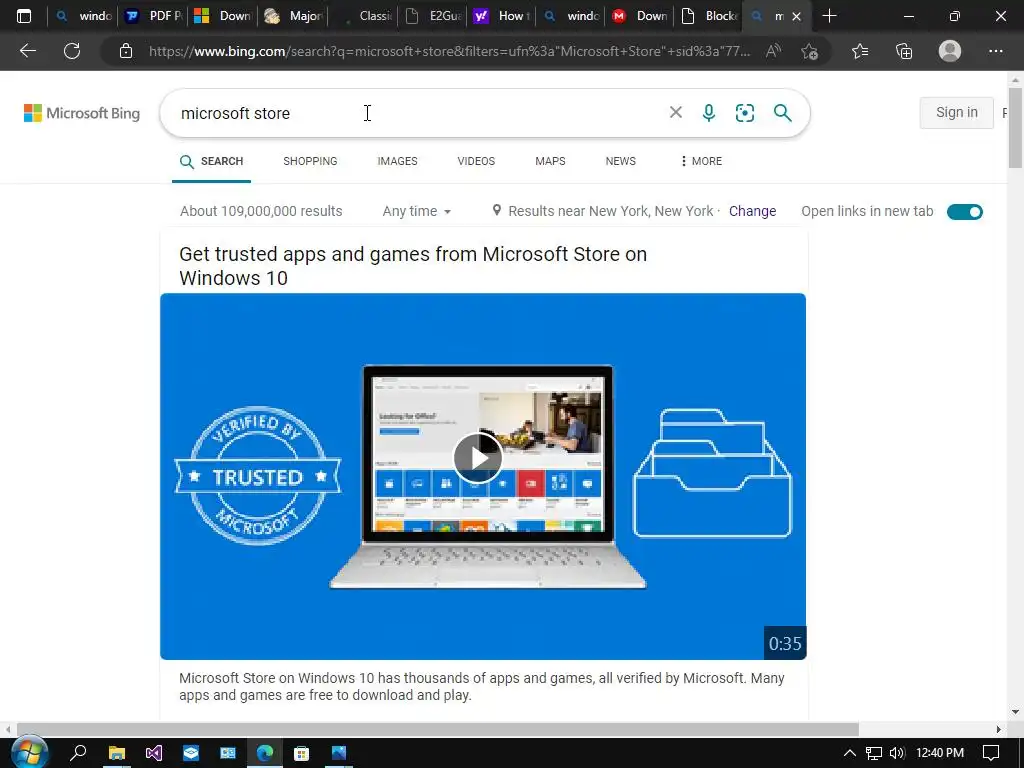Switch to the SHOPPING tab
The height and width of the screenshot is (768, 1024).
pyautogui.click(x=310, y=161)
